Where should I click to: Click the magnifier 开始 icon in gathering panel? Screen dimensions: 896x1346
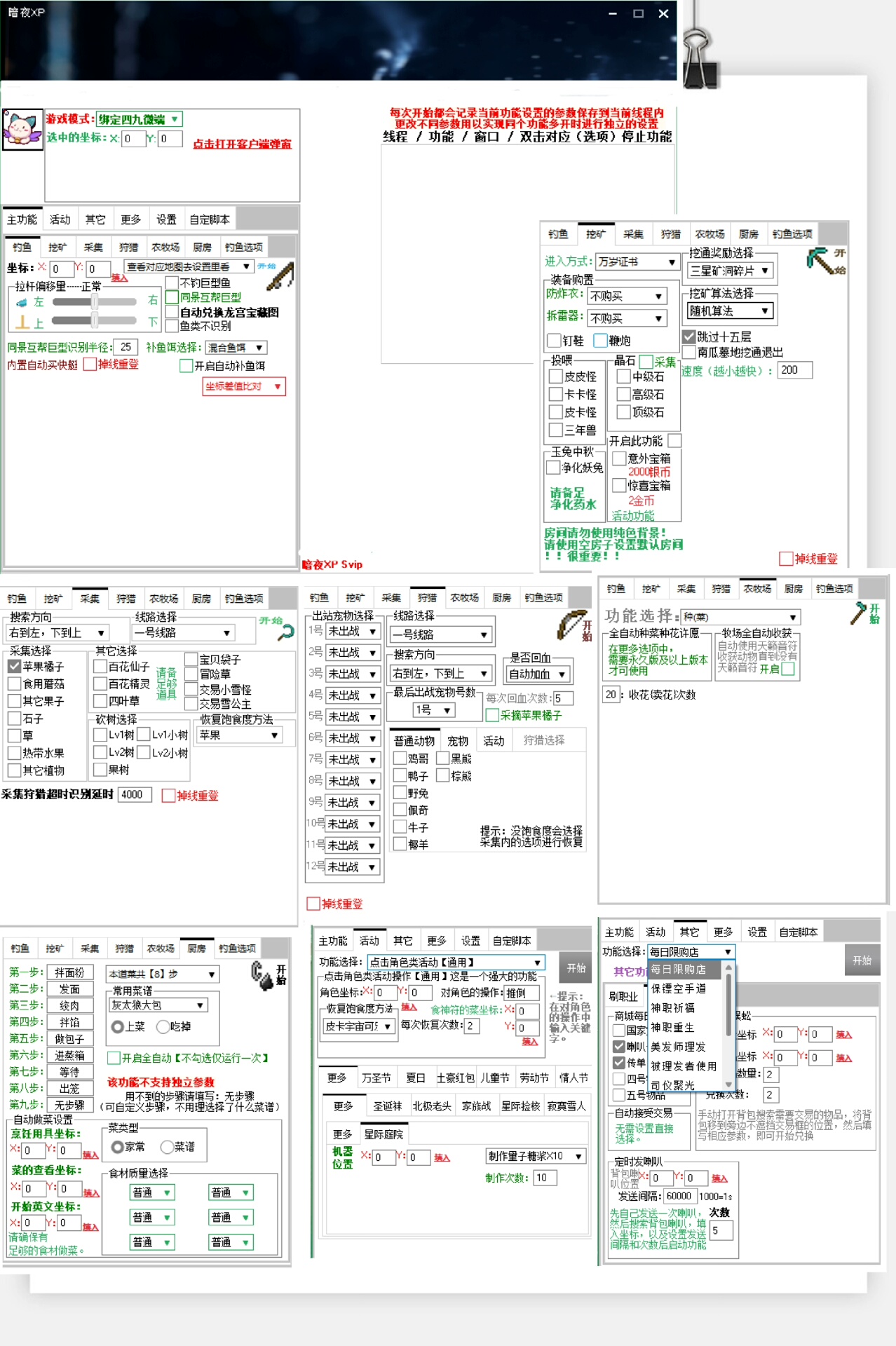pyautogui.click(x=285, y=633)
